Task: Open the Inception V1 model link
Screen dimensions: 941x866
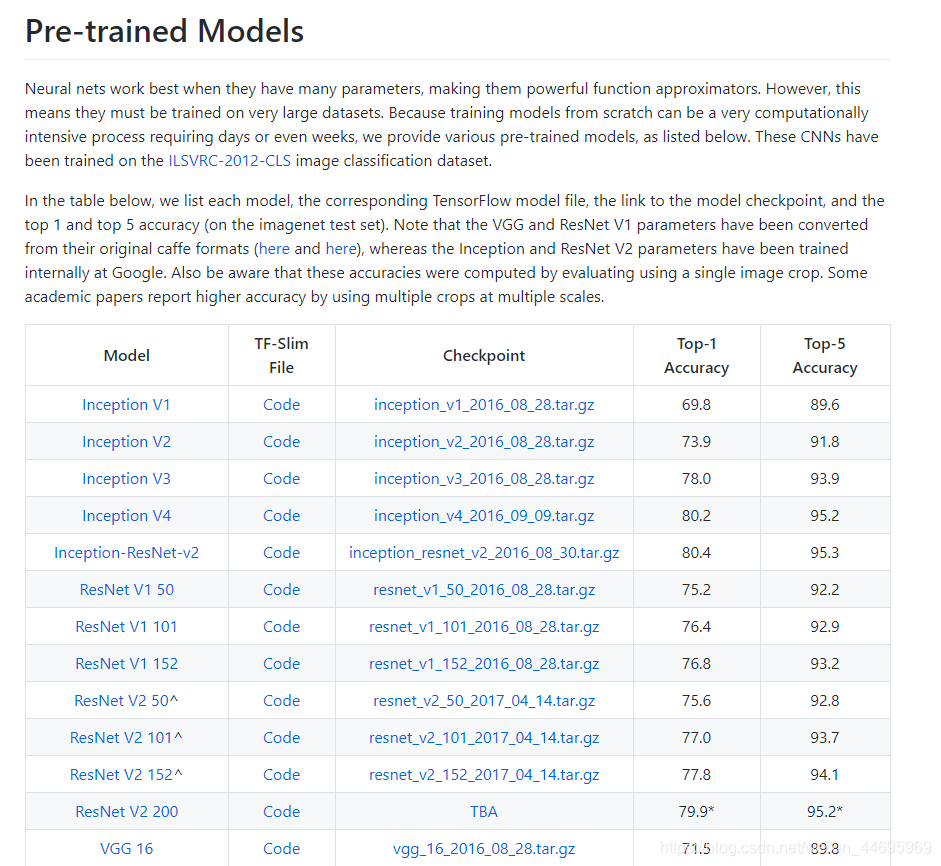Action: click(127, 404)
